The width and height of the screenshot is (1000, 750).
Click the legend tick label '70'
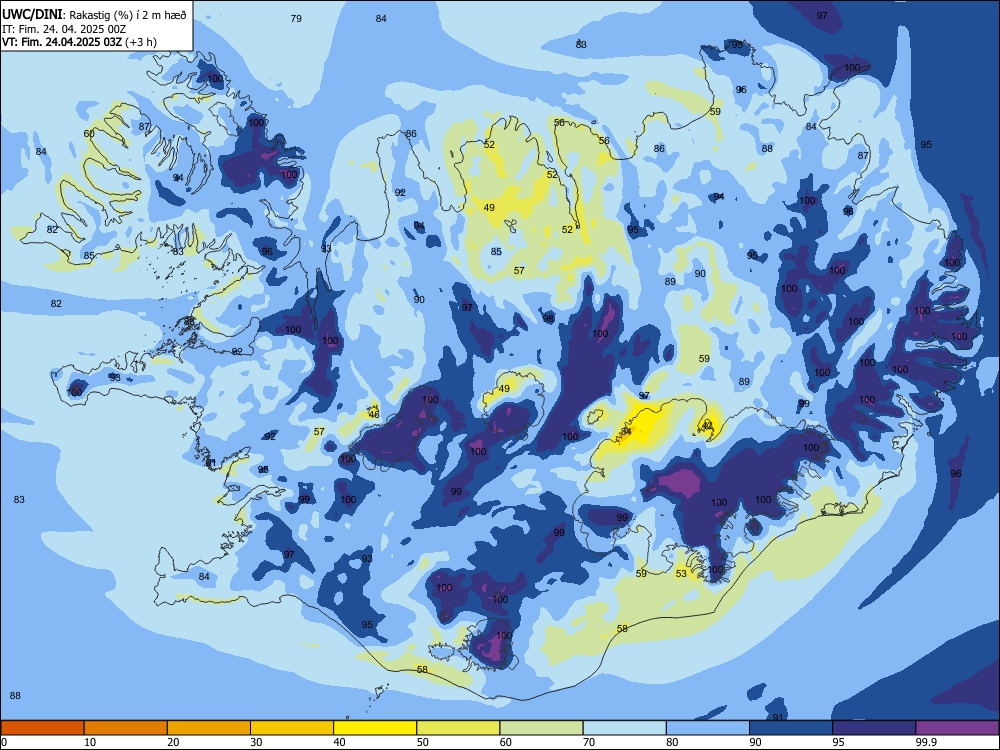pos(589,742)
